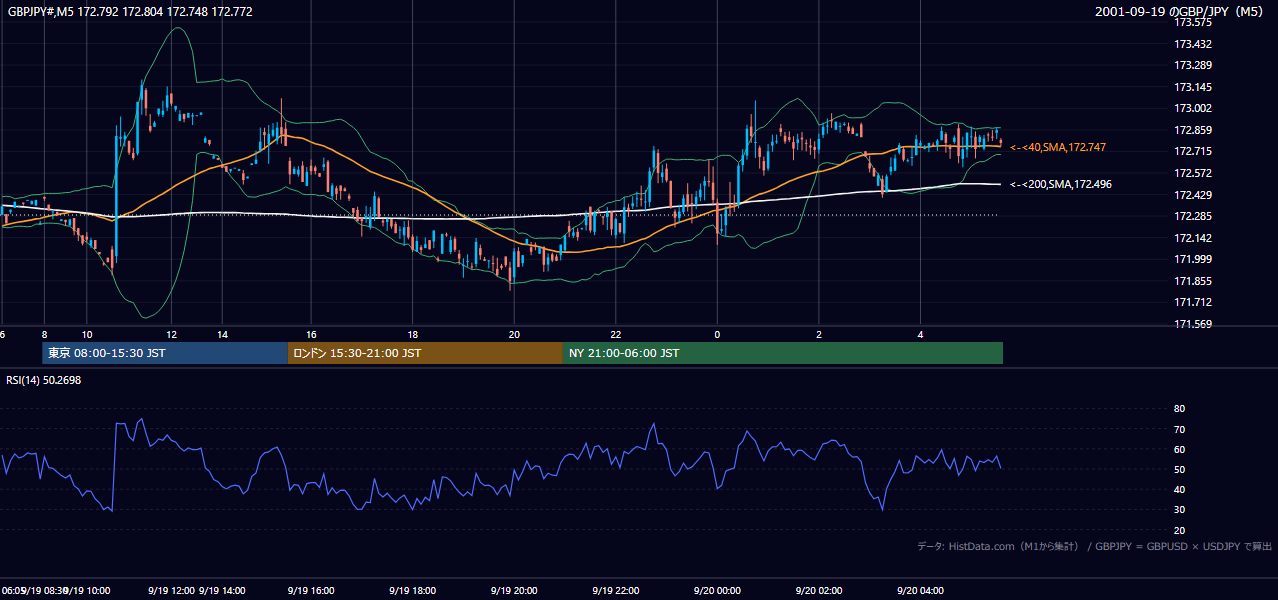The height and width of the screenshot is (600, 1278).
Task: Click price axis value 171.999
Action: (x=1194, y=259)
